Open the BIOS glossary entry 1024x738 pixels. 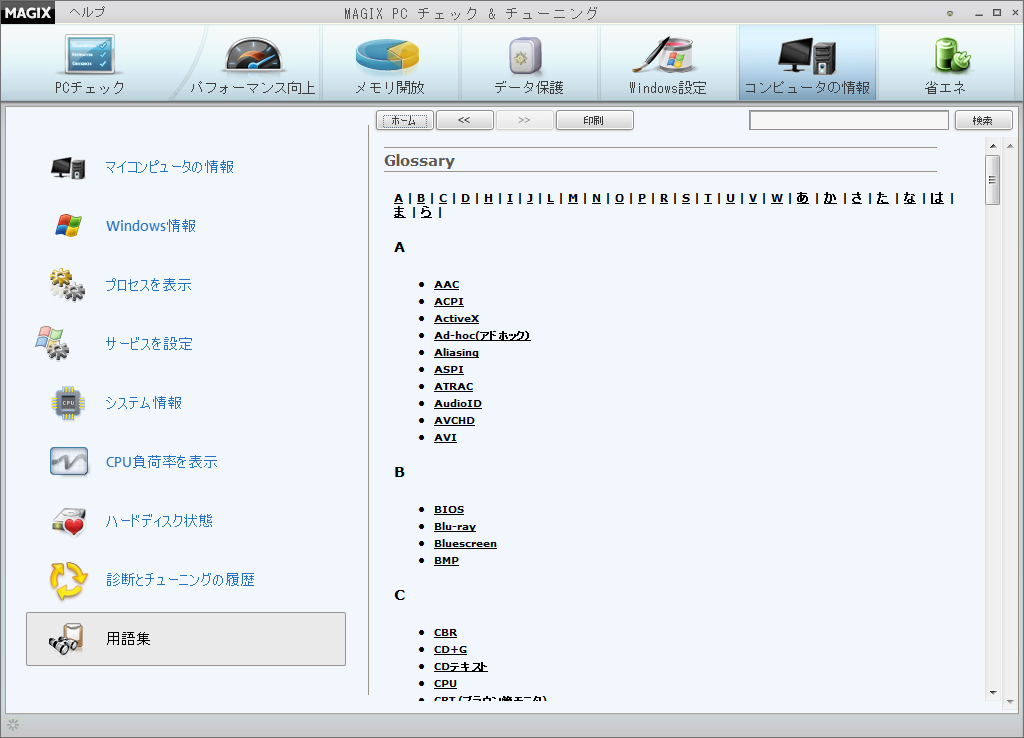pyautogui.click(x=449, y=509)
